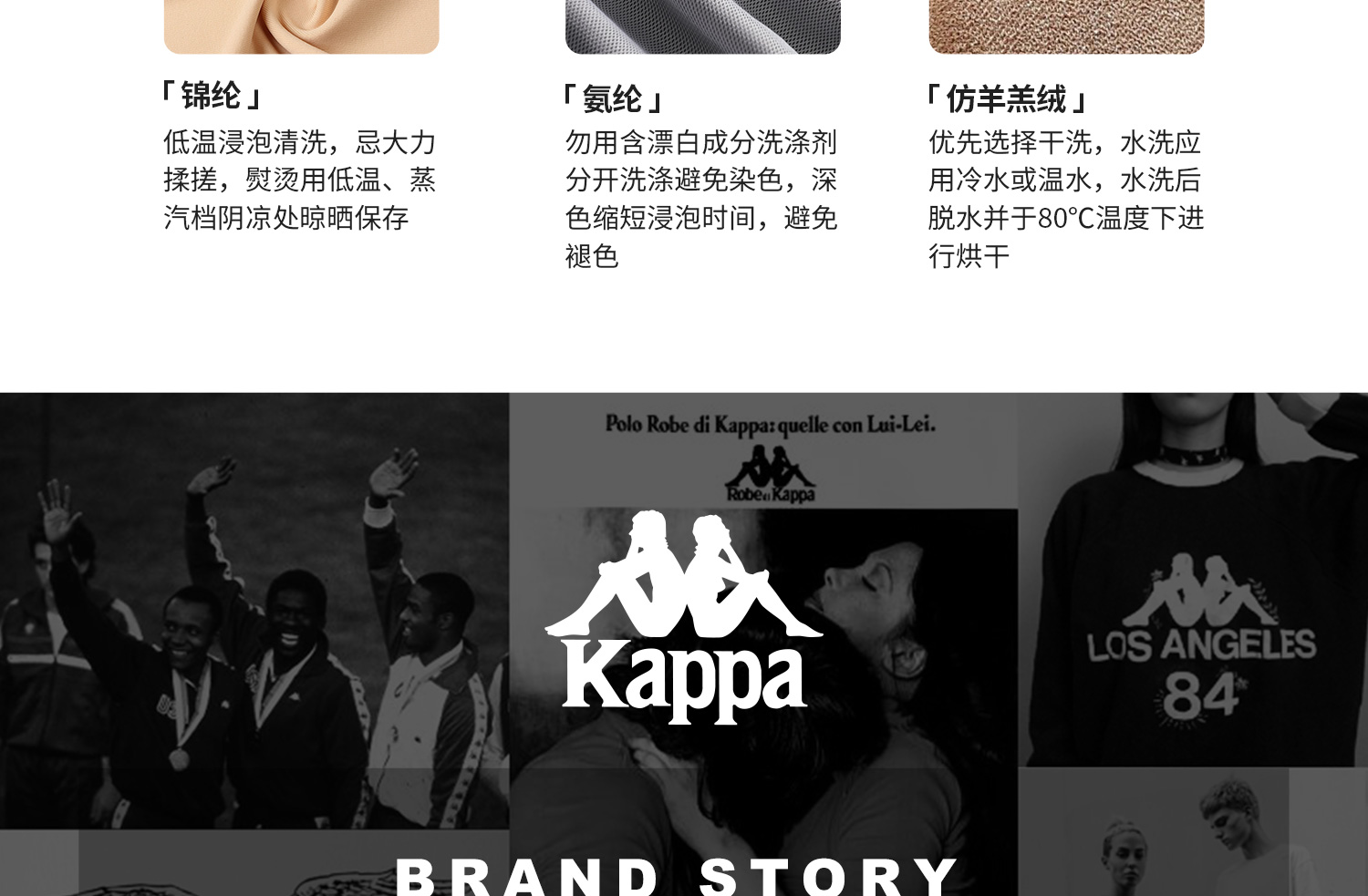This screenshot has width=1368, height=896.
Task: Click the large white Kappa logo
Action: point(684,617)
